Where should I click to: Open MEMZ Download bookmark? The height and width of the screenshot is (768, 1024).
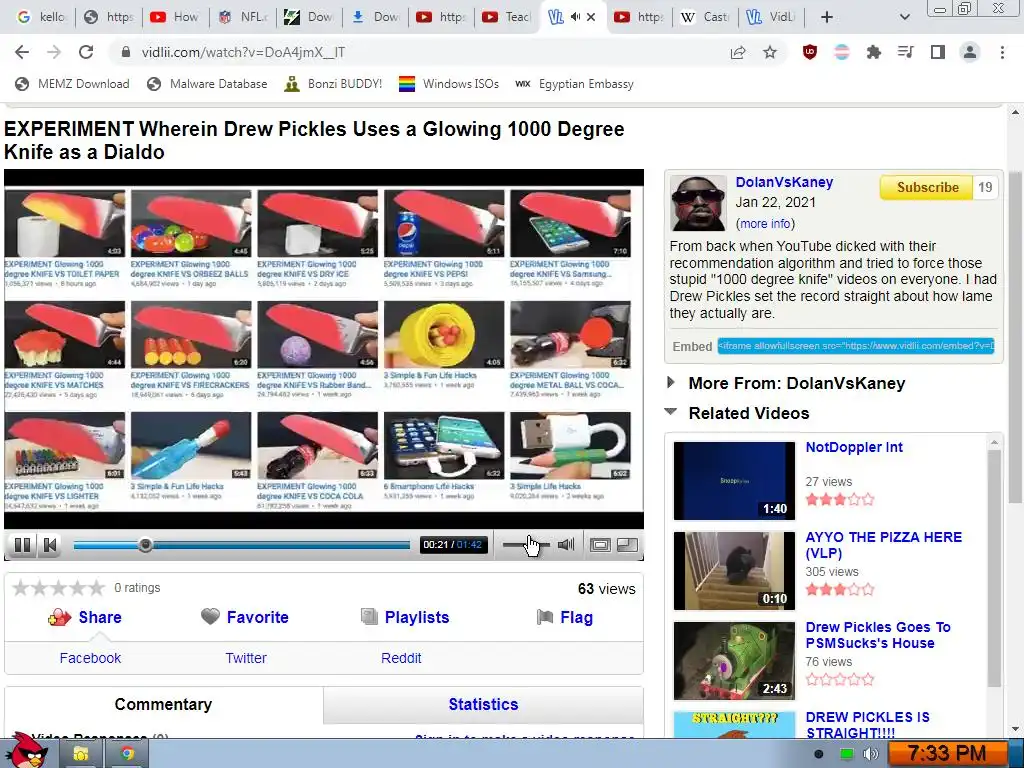tap(72, 84)
